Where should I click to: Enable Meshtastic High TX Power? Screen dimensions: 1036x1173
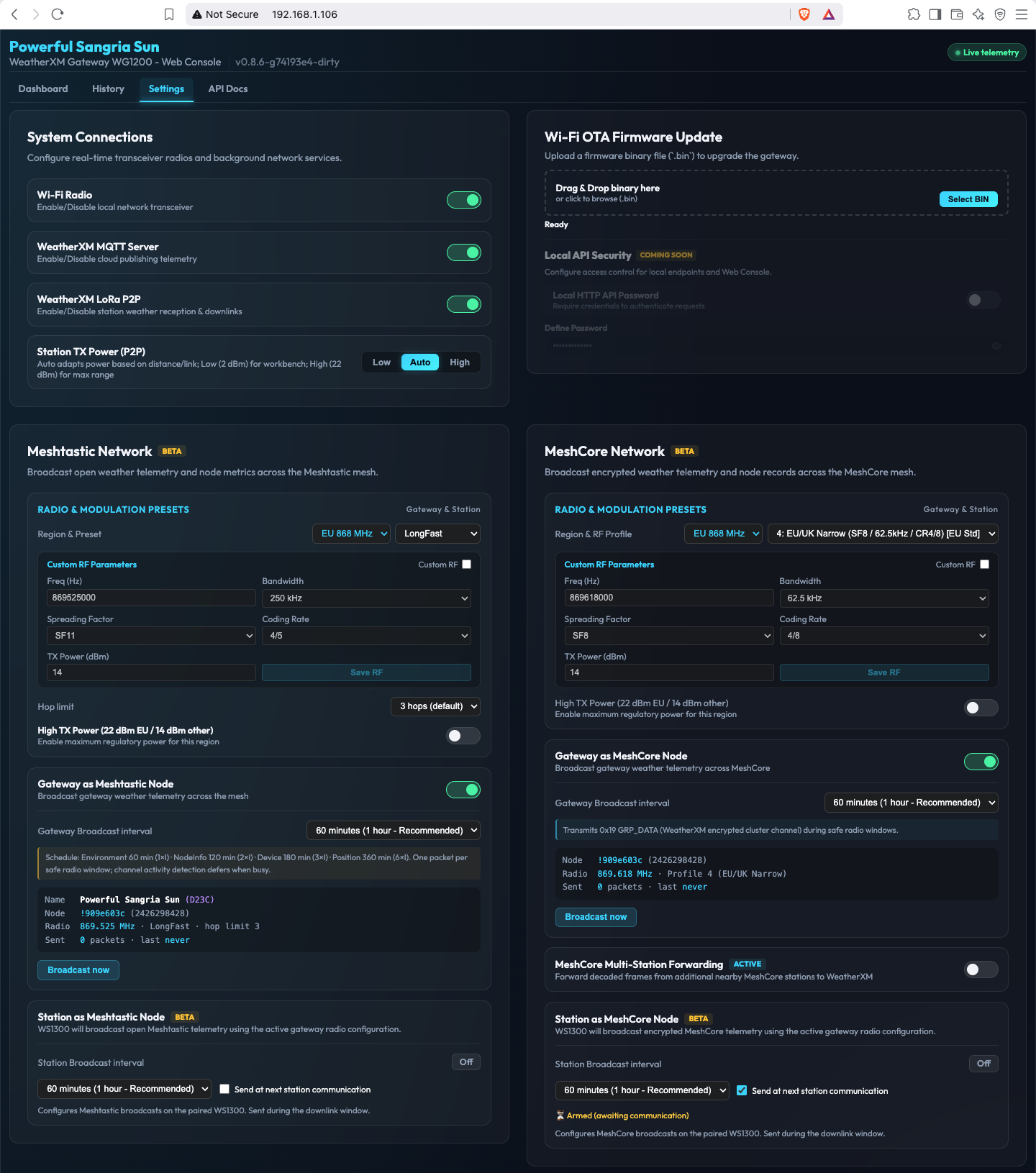pos(463,736)
